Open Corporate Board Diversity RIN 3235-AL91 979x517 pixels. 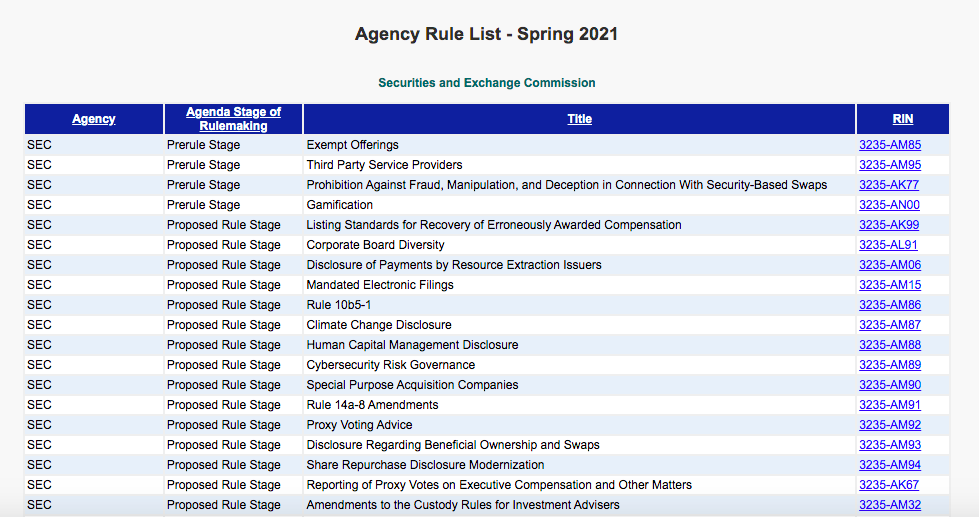pyautogui.click(x=888, y=245)
